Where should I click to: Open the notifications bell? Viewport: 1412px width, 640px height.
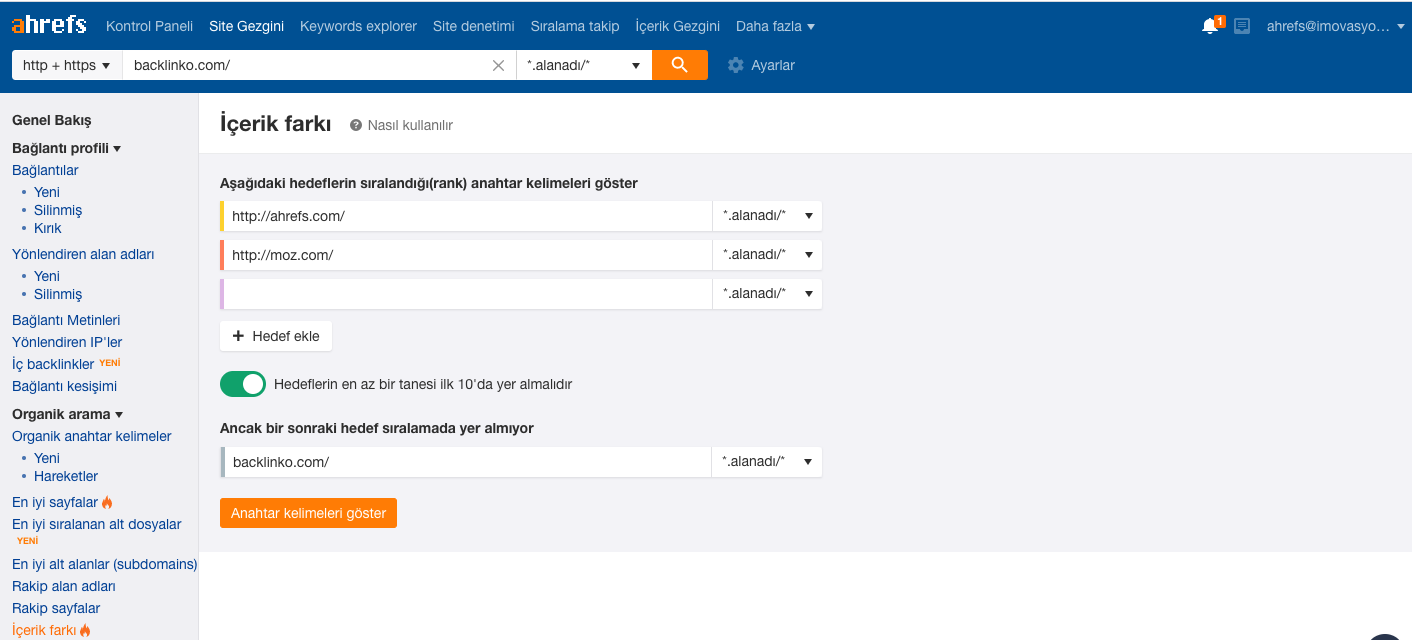pyautogui.click(x=1210, y=26)
